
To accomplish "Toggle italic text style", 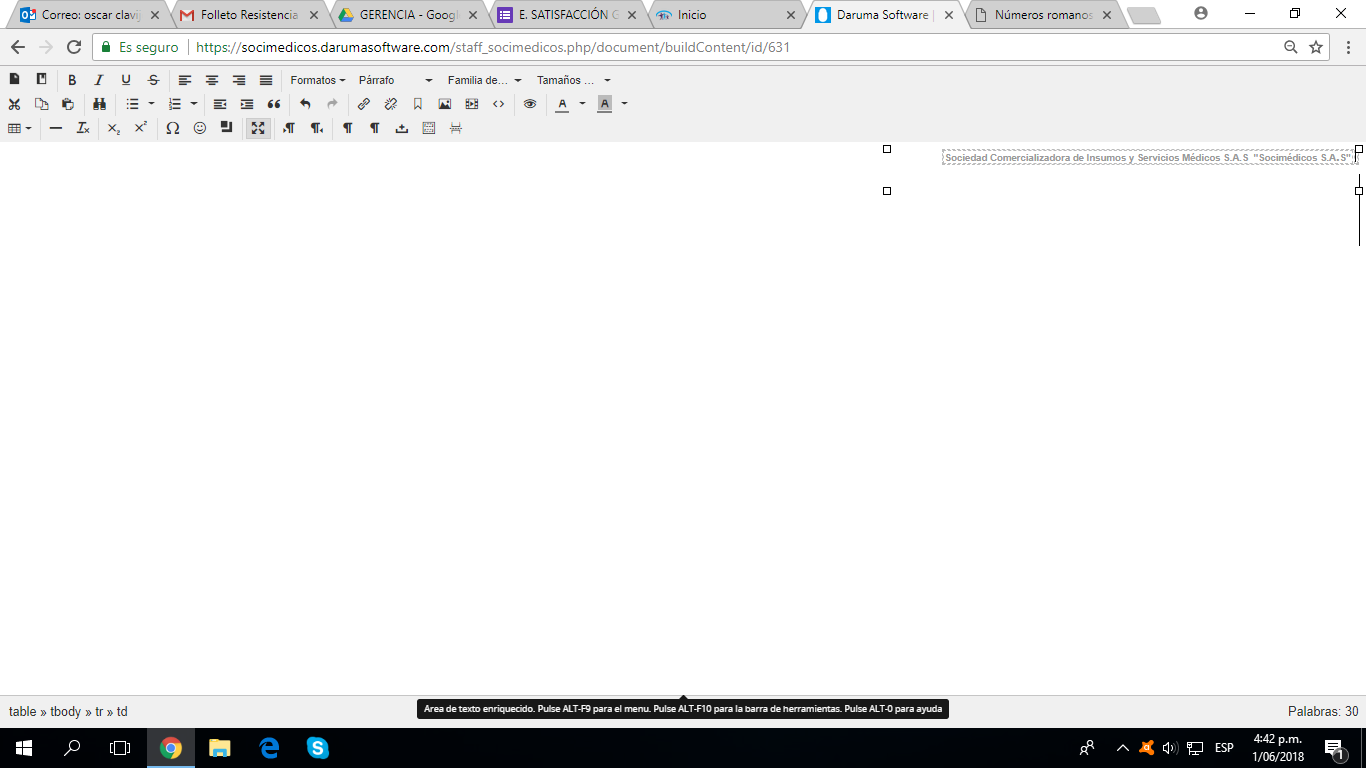I will [x=99, y=80].
